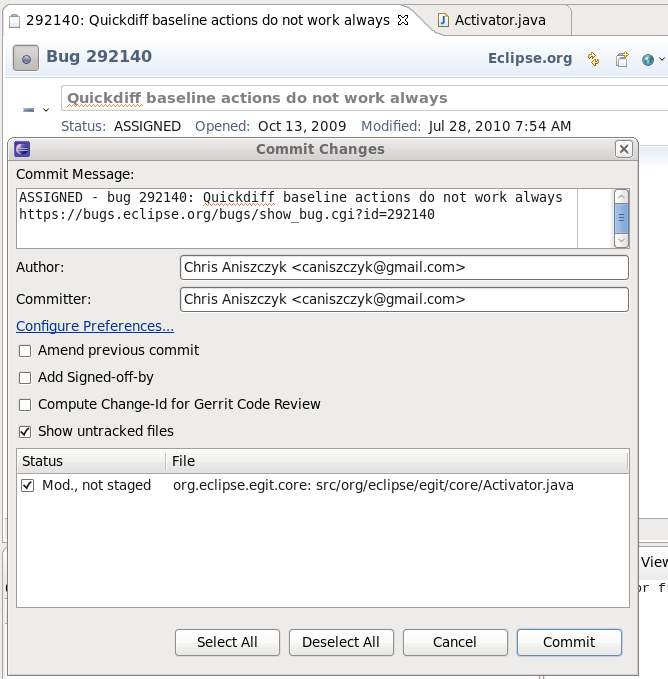Sort files by the Status column header

tap(91, 461)
